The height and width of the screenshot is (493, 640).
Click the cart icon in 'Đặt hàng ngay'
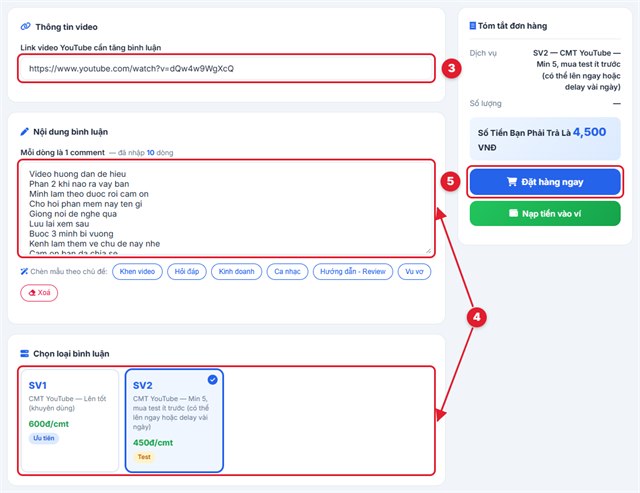[512, 182]
